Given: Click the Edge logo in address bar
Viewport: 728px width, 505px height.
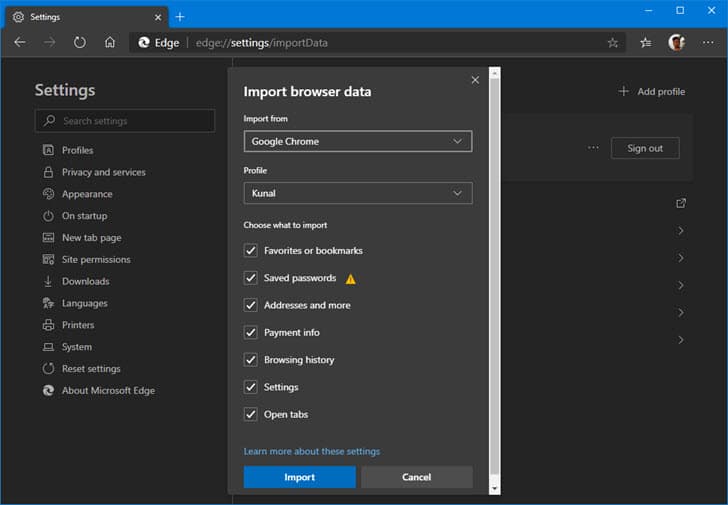Looking at the screenshot, I should tap(144, 43).
